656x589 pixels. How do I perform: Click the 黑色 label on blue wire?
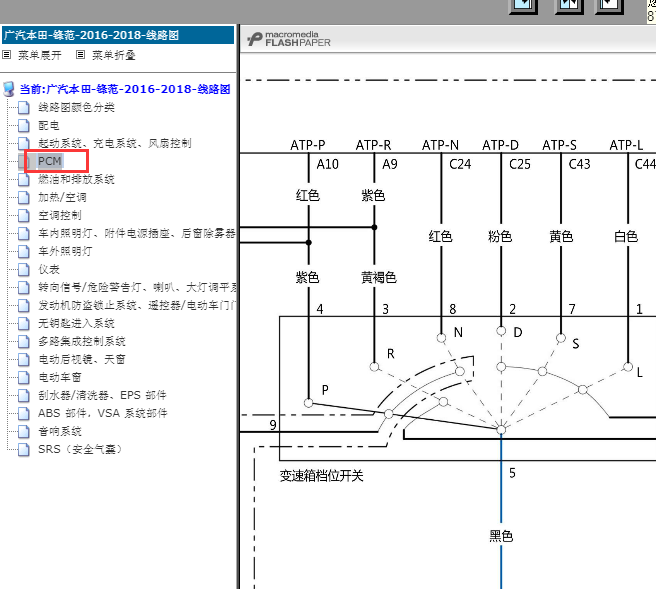pos(501,536)
